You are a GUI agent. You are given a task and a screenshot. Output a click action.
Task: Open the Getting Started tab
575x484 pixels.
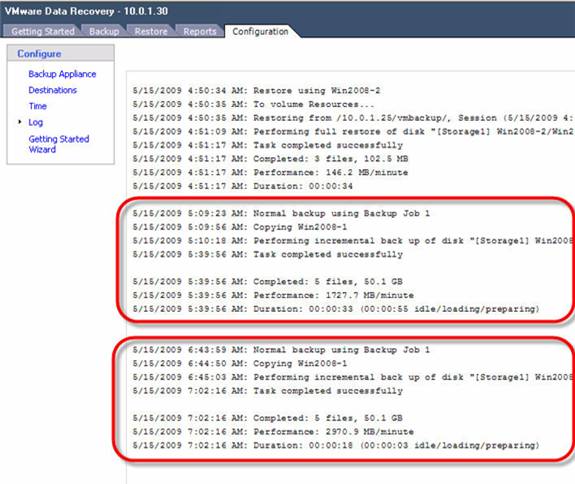point(43,32)
